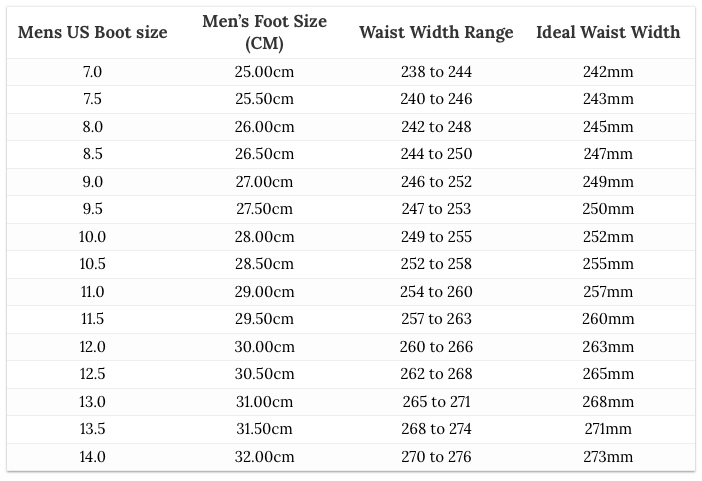Click ideal waist width 247mm
This screenshot has height=481, width=702.
(608, 154)
